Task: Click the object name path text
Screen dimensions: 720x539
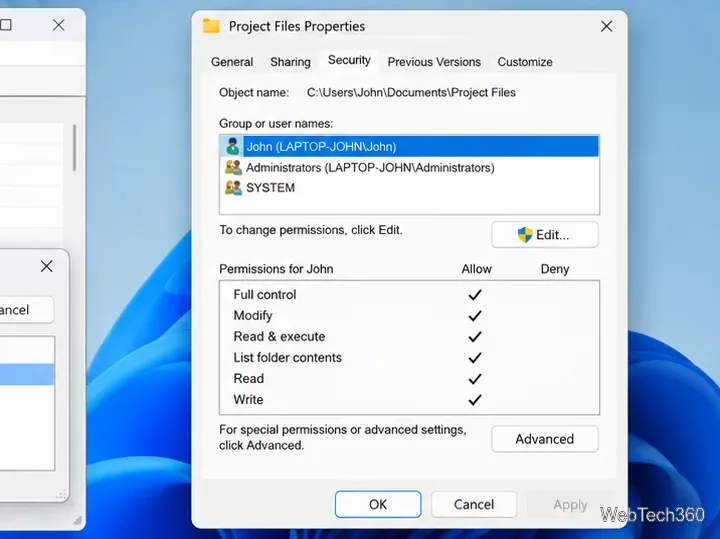Action: pos(411,93)
